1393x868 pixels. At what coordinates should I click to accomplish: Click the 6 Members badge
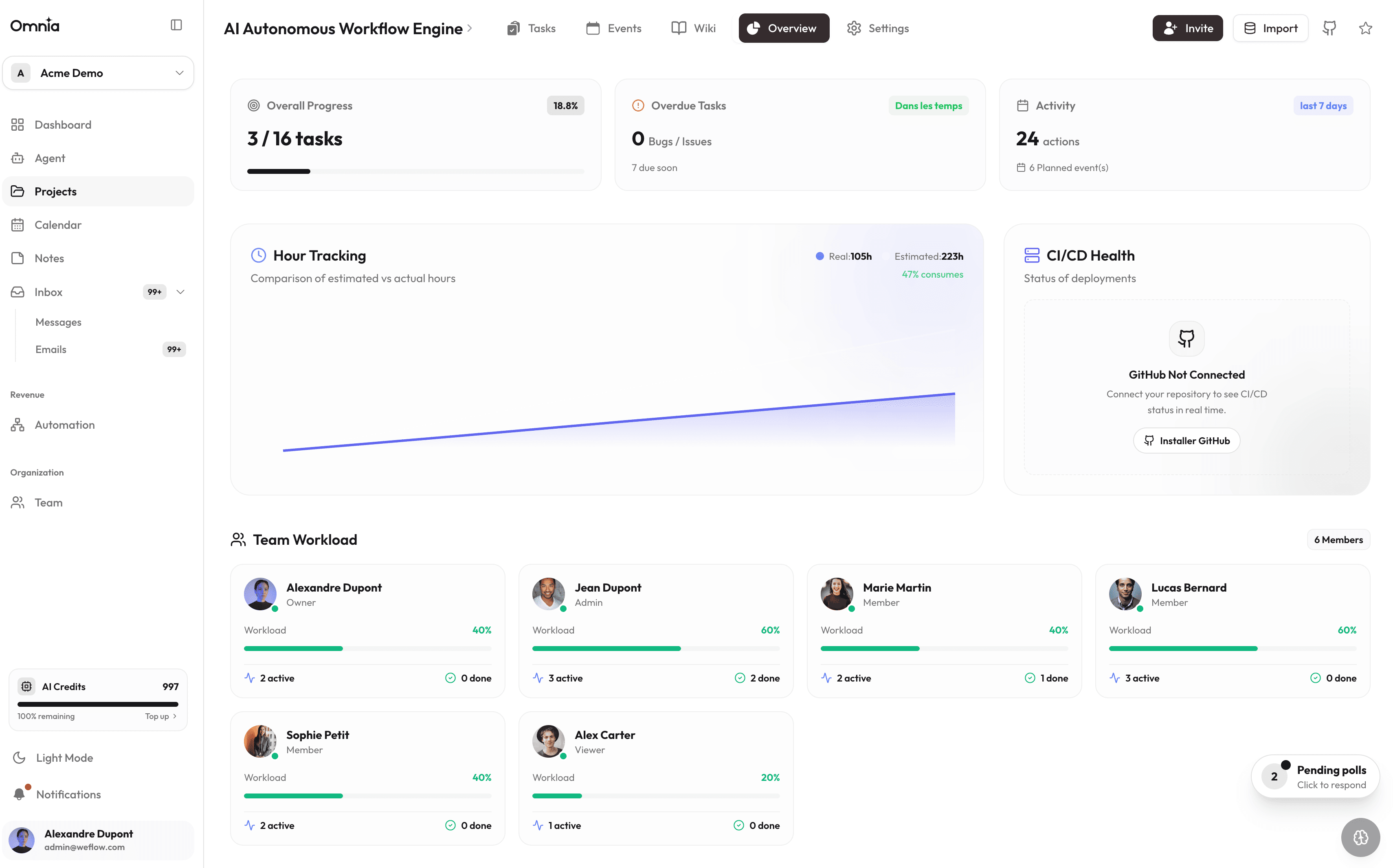(1338, 539)
